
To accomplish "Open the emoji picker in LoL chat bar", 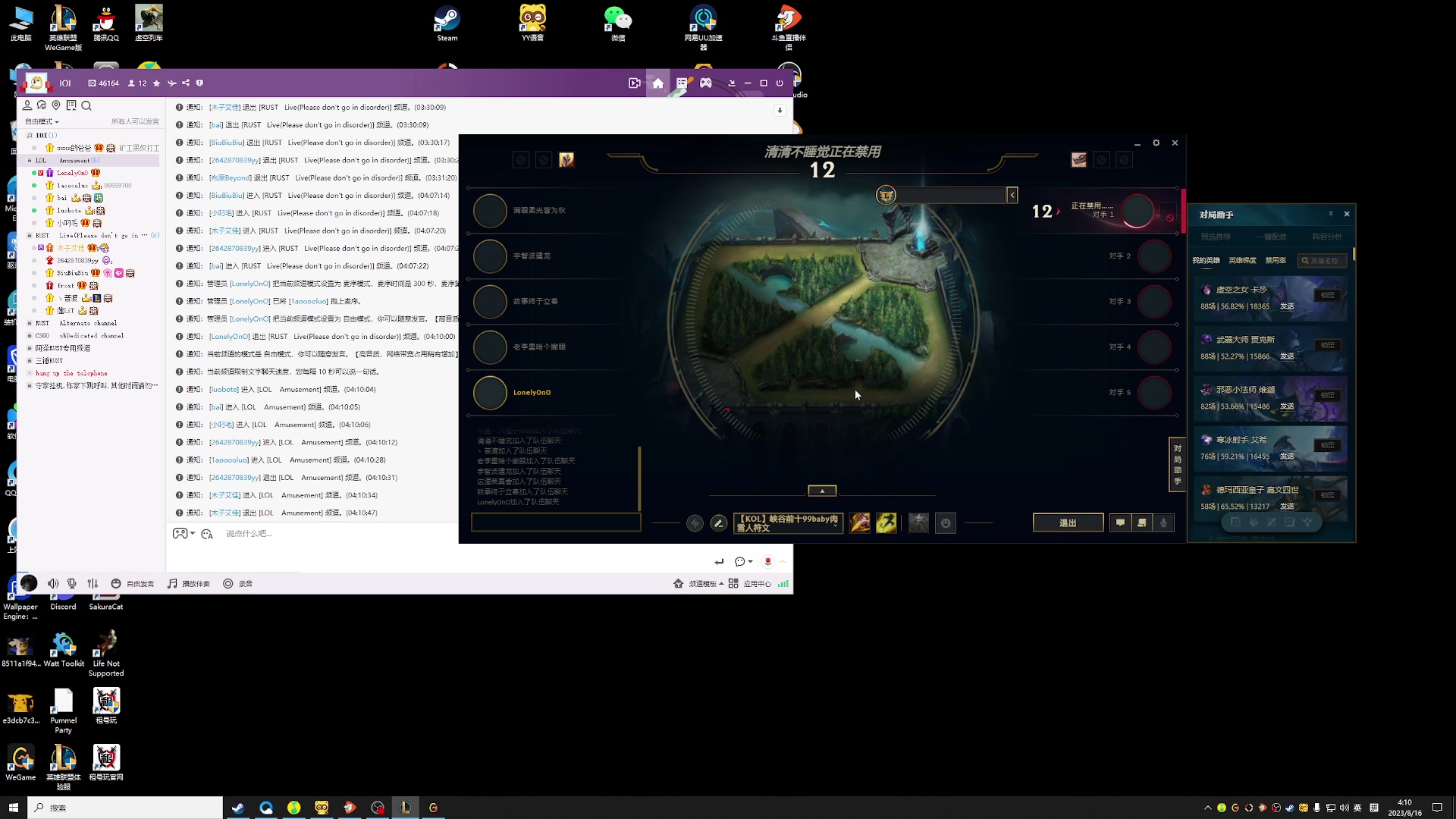I will (946, 523).
